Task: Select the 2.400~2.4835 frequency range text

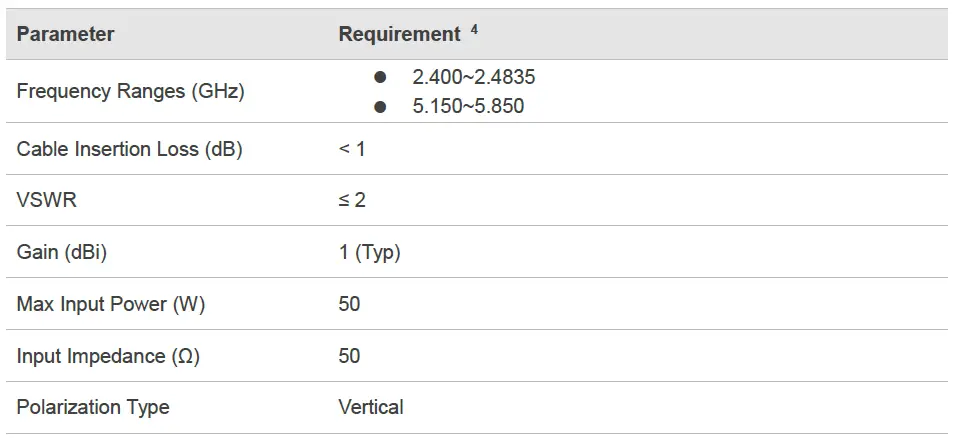Action: (467, 77)
